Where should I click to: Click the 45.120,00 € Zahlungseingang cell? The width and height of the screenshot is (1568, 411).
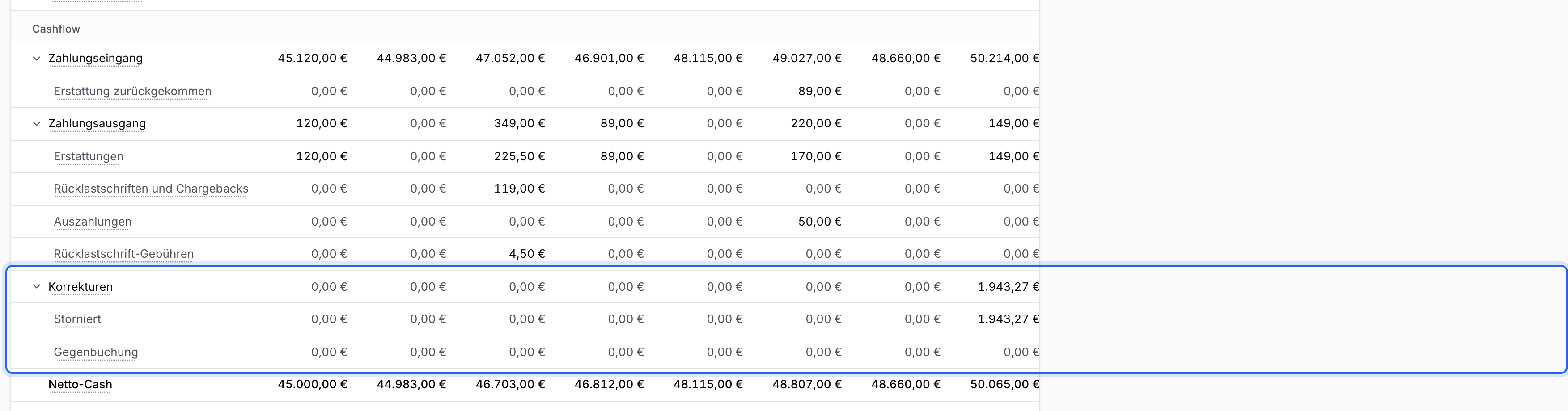click(312, 59)
